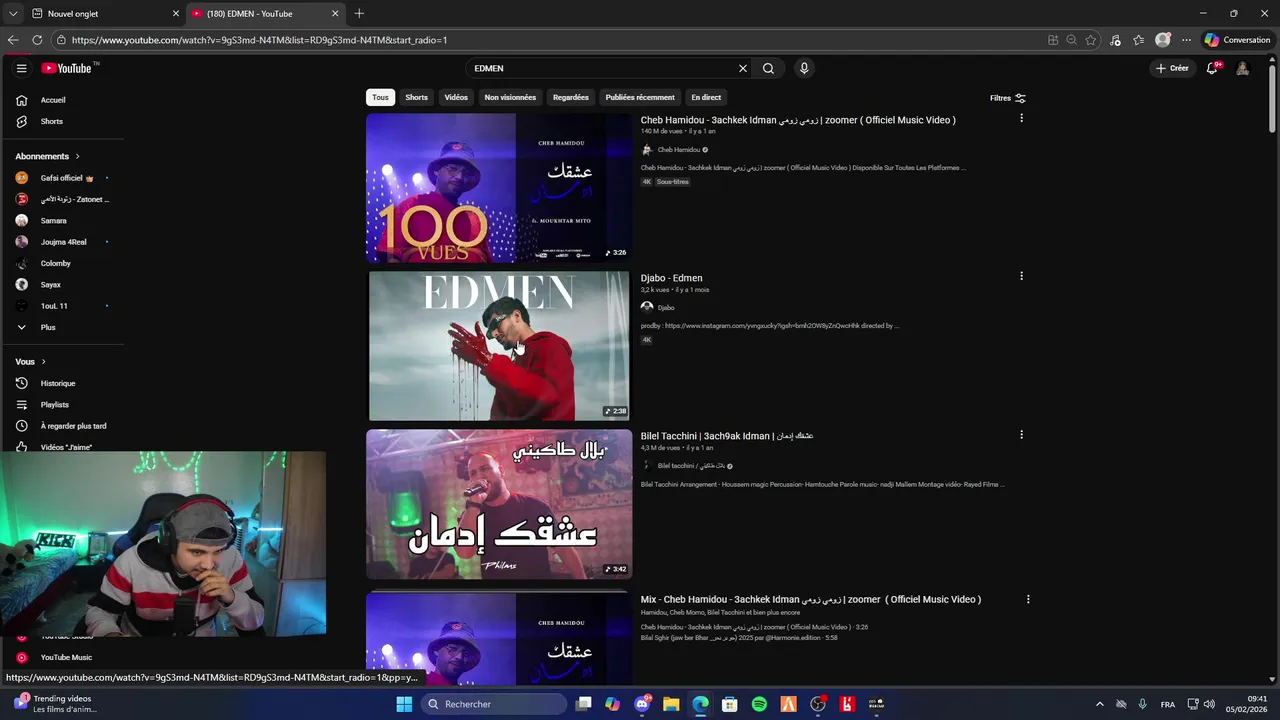Open Windows Start menu

pyautogui.click(x=404, y=704)
